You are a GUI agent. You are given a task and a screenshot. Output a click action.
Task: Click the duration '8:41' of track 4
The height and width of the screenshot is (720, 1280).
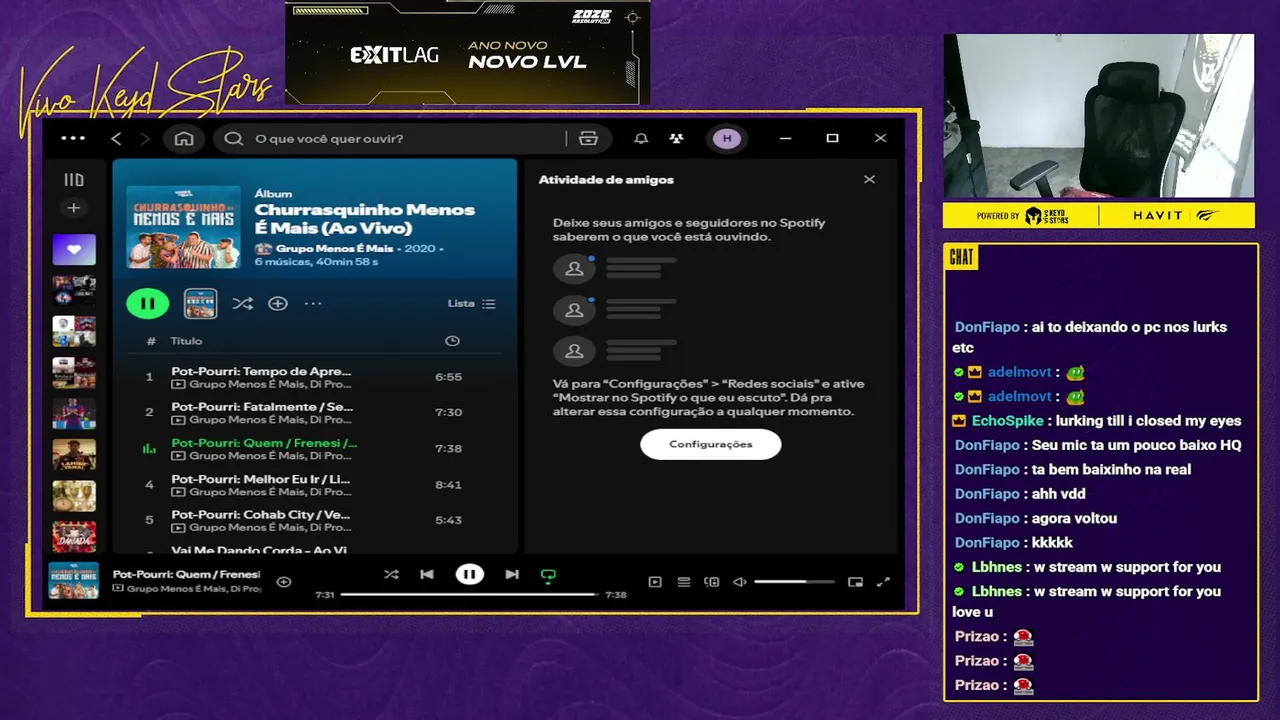click(x=448, y=485)
